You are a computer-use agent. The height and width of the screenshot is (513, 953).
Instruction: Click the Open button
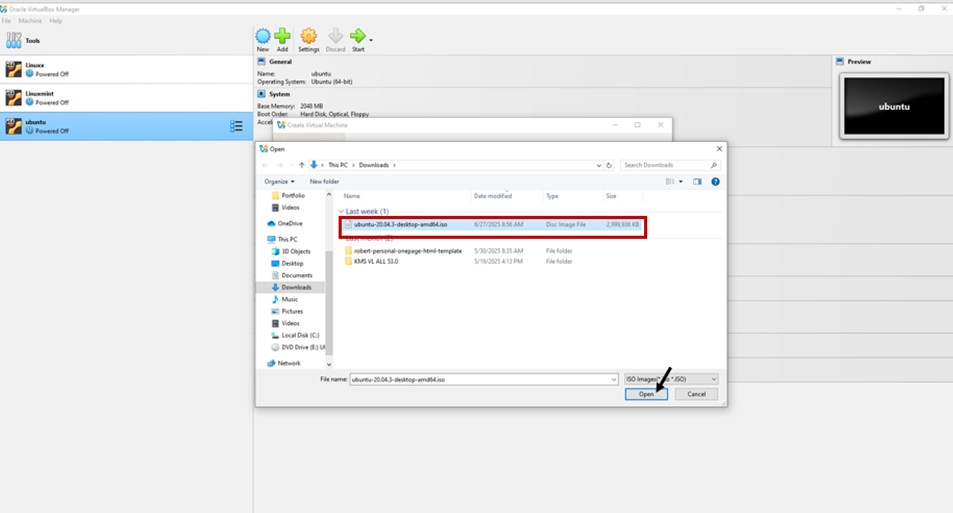[x=646, y=394]
